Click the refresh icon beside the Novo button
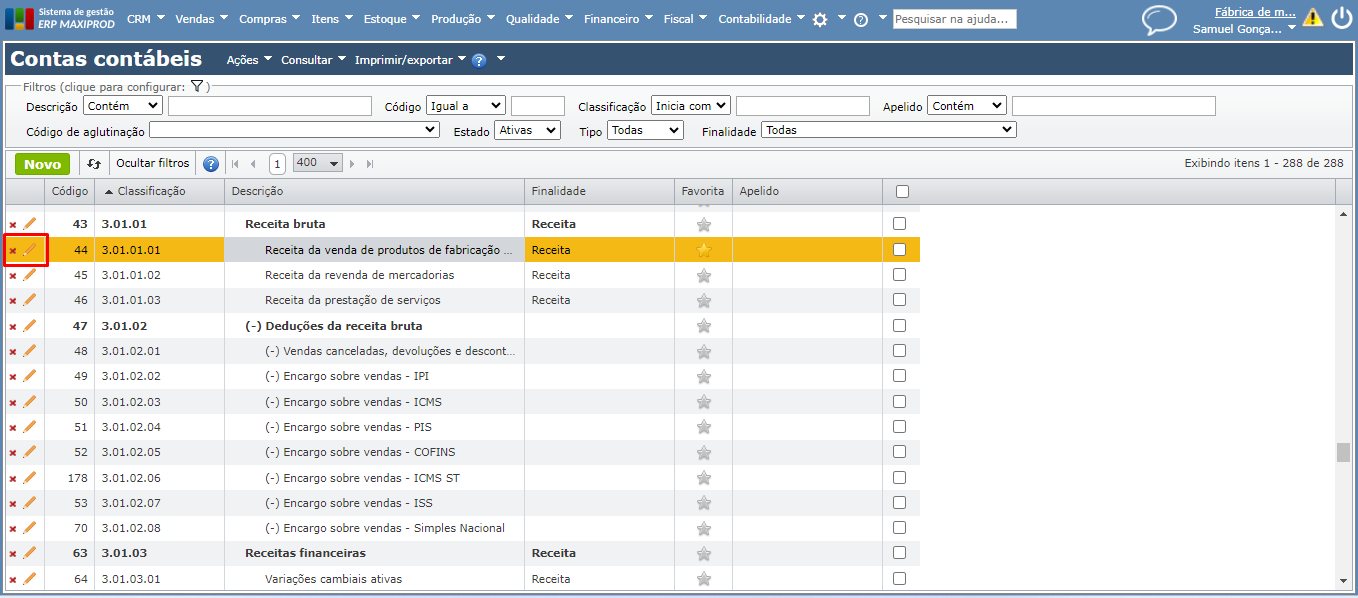The height and width of the screenshot is (598, 1358). (x=94, y=164)
